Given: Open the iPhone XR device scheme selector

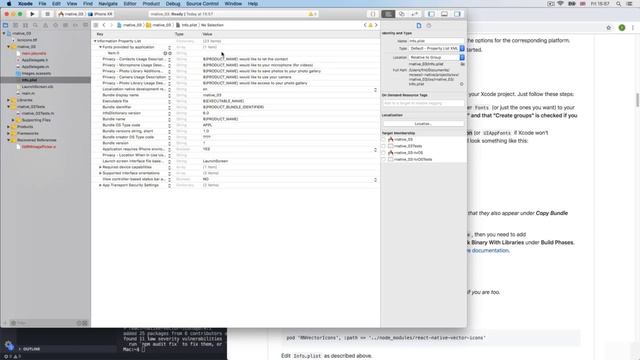Looking at the screenshot, I should pyautogui.click(x=101, y=14).
